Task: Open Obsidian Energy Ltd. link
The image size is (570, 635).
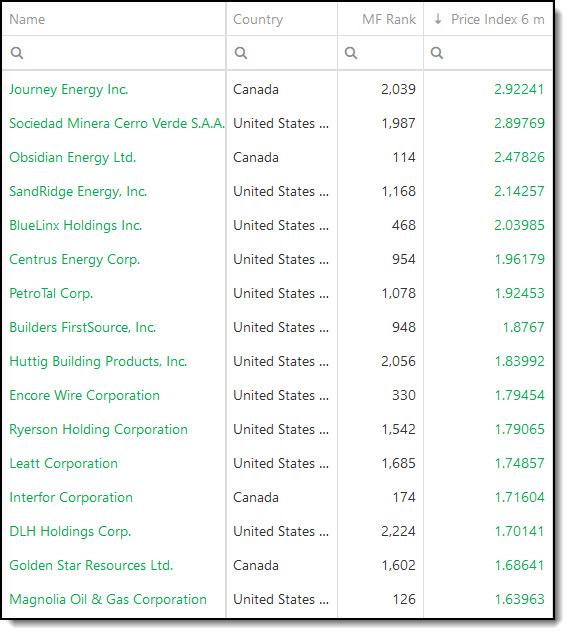Action: coord(73,158)
